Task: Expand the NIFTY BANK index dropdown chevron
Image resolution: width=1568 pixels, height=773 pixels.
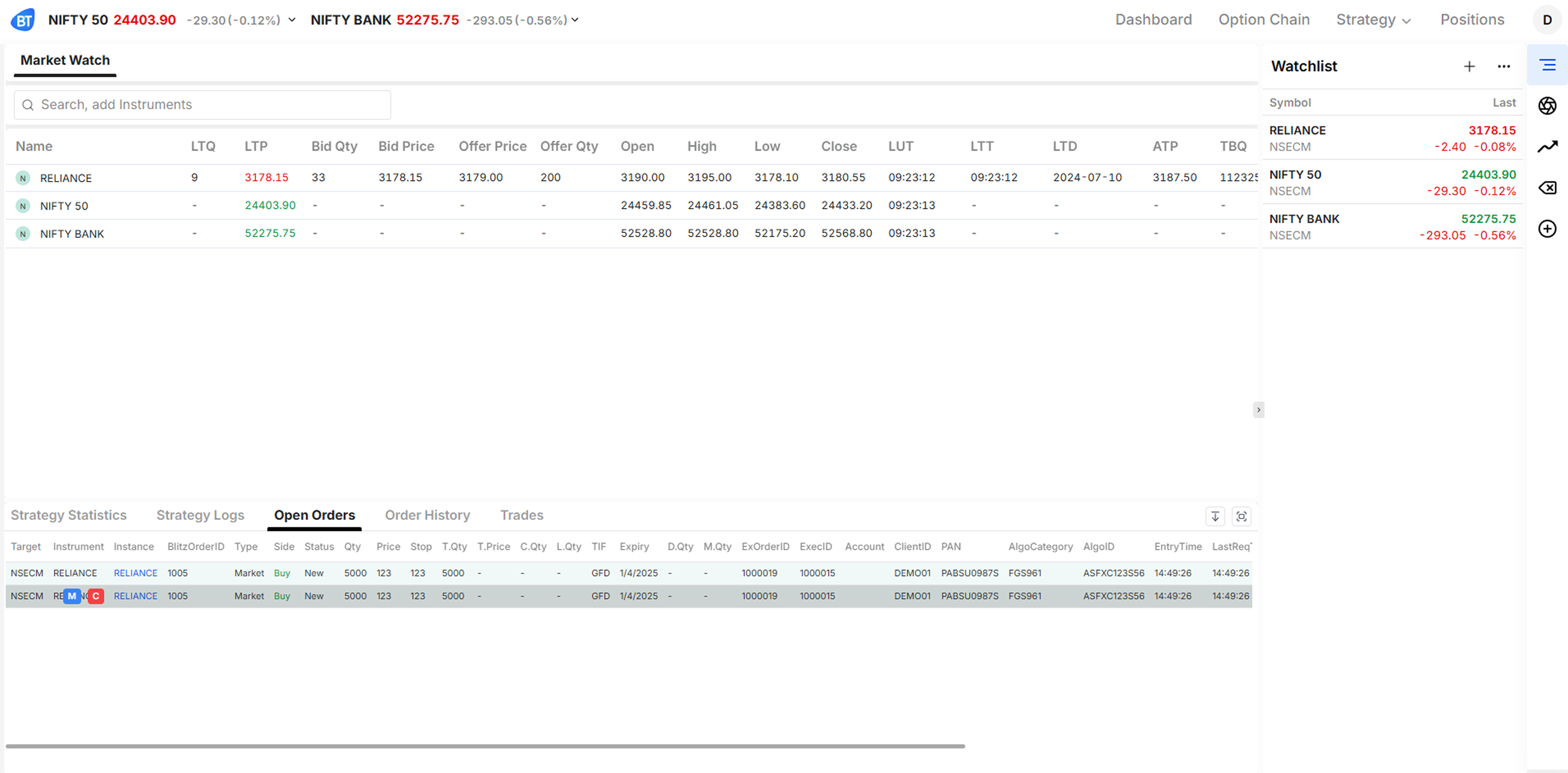Action: [575, 20]
